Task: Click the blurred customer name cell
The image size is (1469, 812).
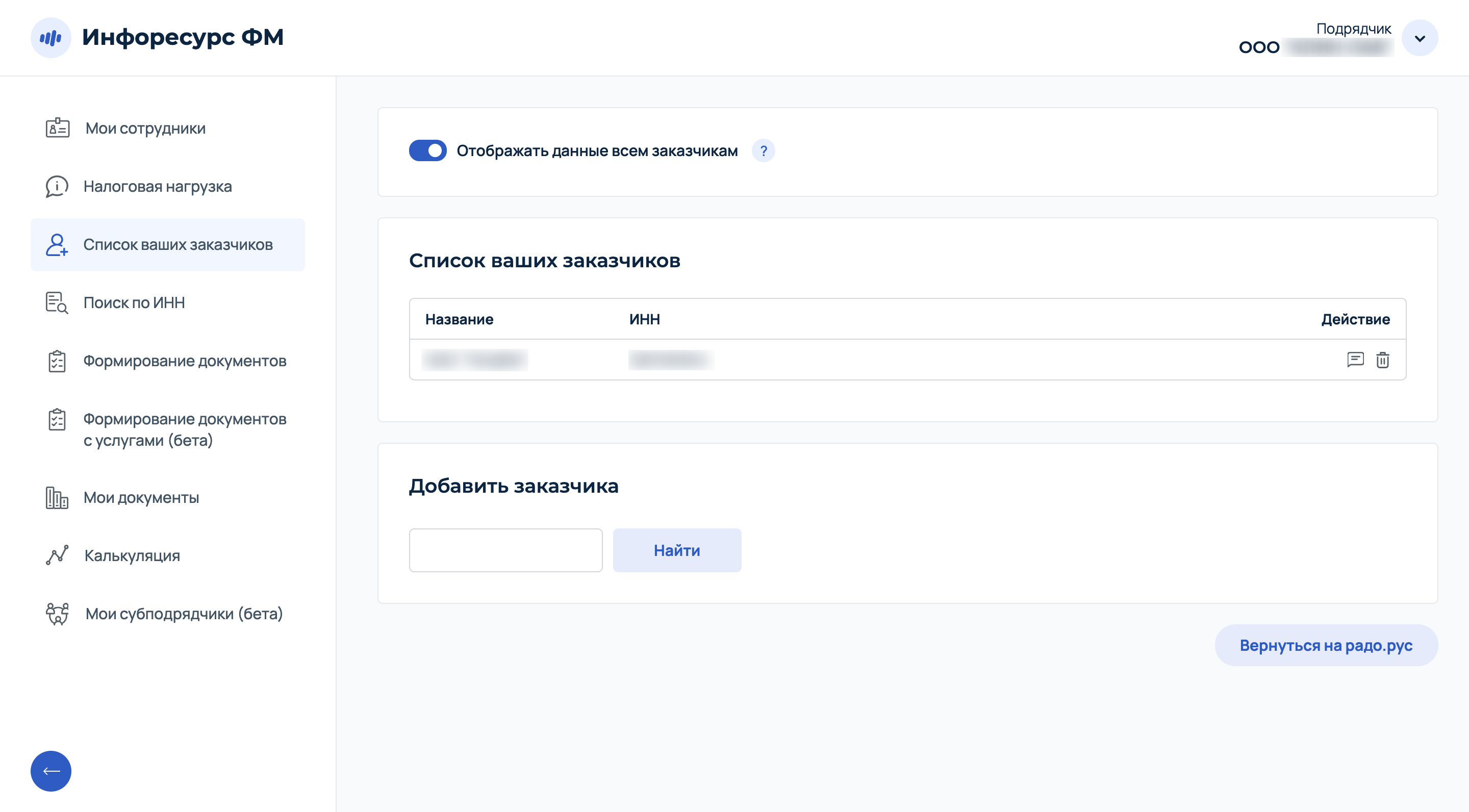Action: click(x=474, y=360)
